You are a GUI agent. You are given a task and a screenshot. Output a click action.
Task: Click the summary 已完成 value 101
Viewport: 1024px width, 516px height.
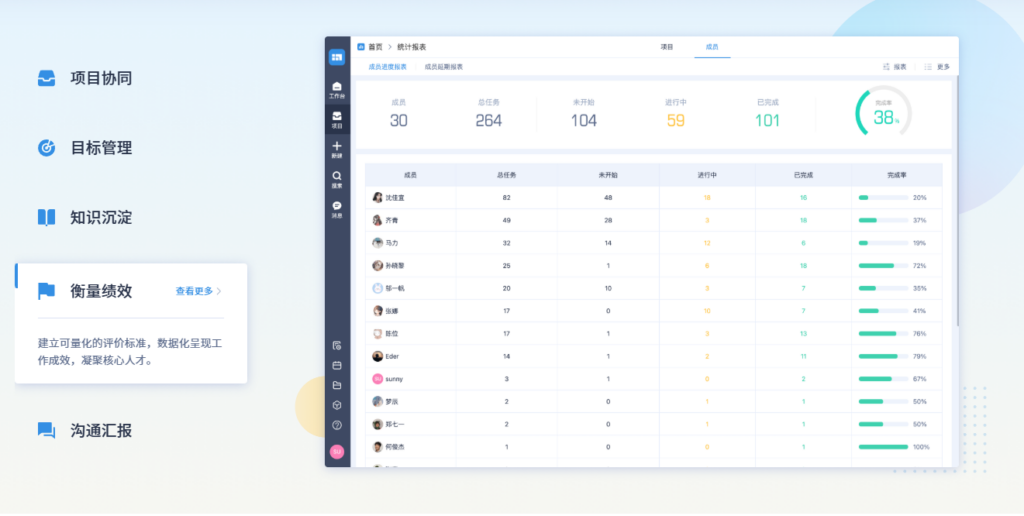coord(767,120)
